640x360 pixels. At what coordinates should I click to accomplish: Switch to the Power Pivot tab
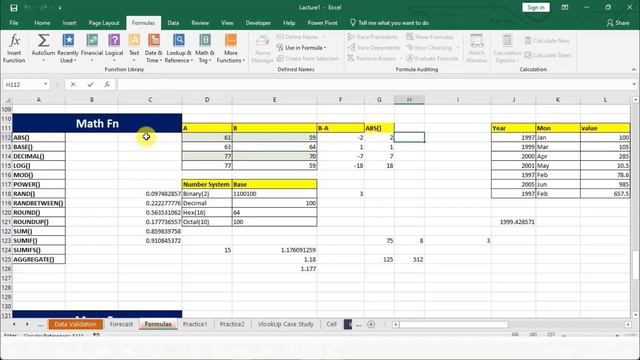coord(322,23)
